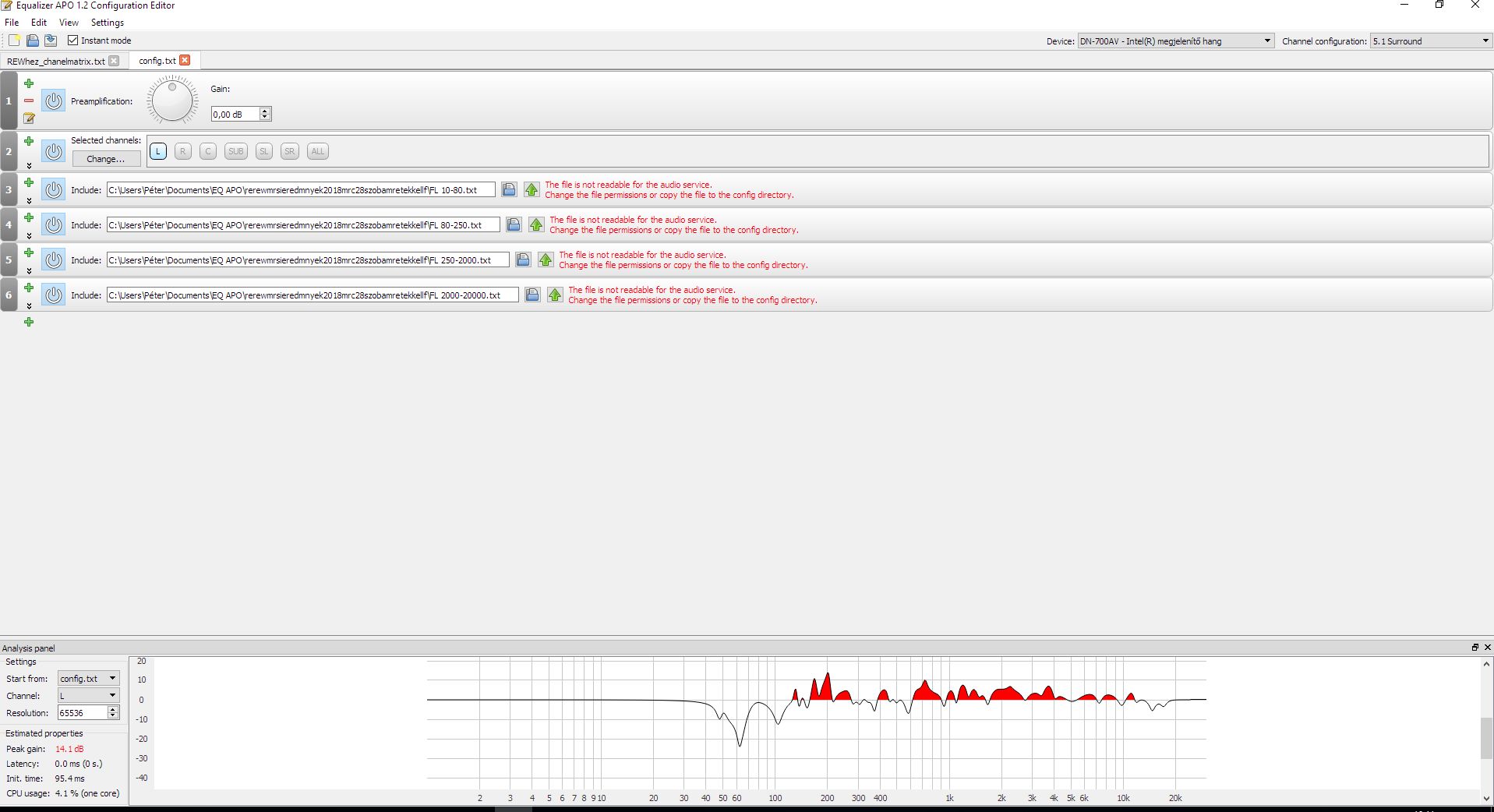This screenshot has width=1494, height=812.
Task: Add filter above row 6
Action: (x=29, y=288)
